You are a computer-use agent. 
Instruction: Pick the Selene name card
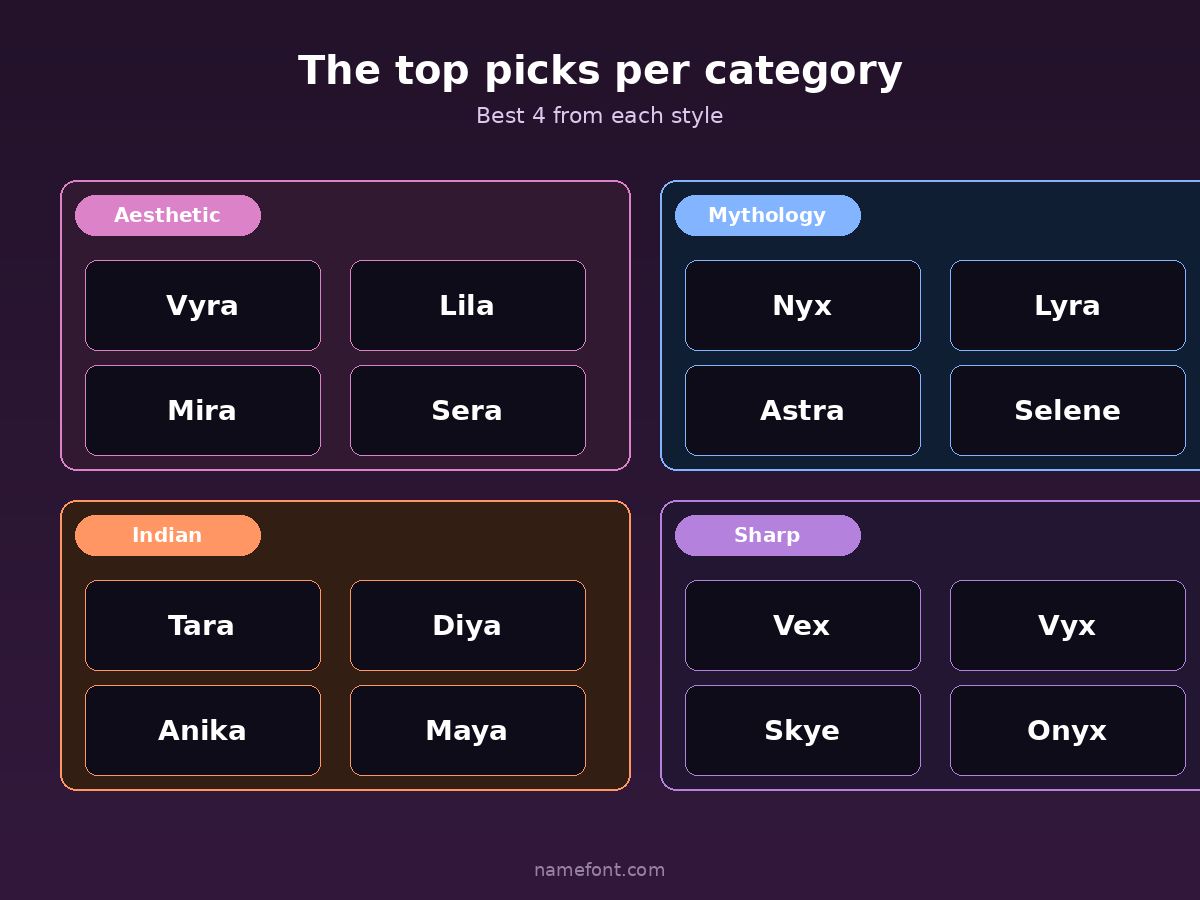coord(1067,411)
